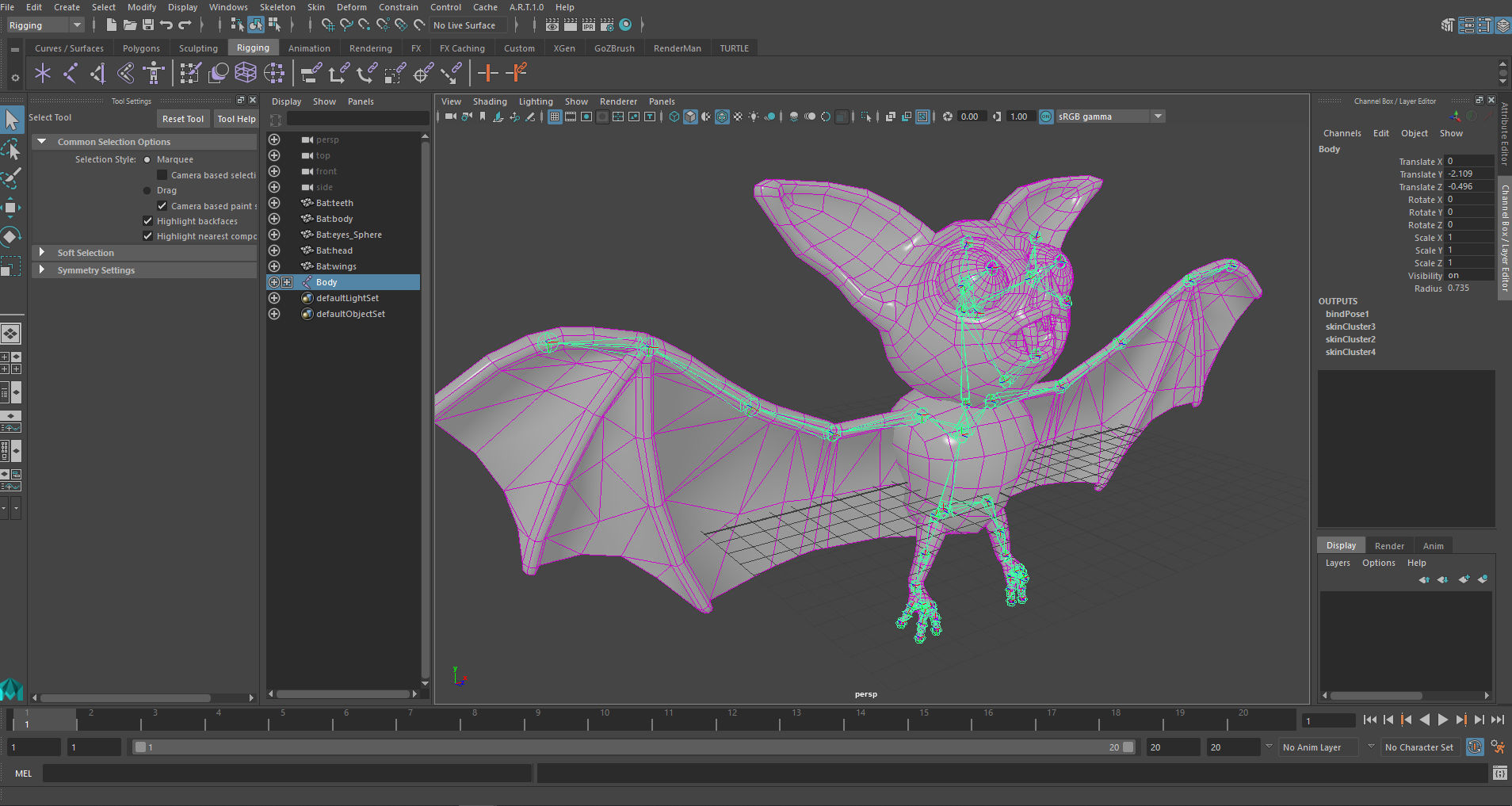Click the Lattice deformer shelf icon
The height and width of the screenshot is (806, 1512).
click(x=246, y=74)
